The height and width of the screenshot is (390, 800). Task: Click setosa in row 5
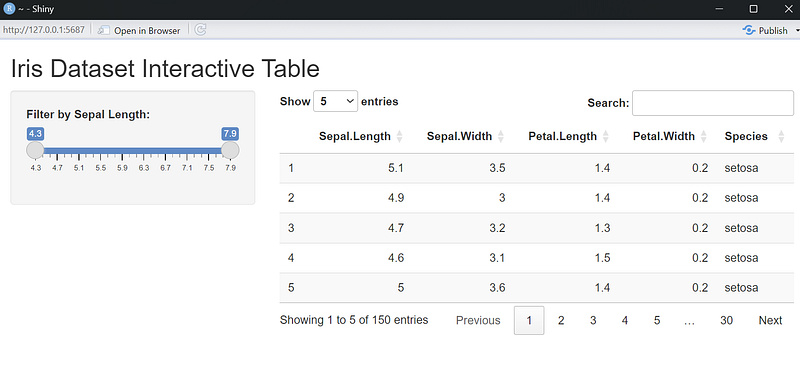click(741, 288)
